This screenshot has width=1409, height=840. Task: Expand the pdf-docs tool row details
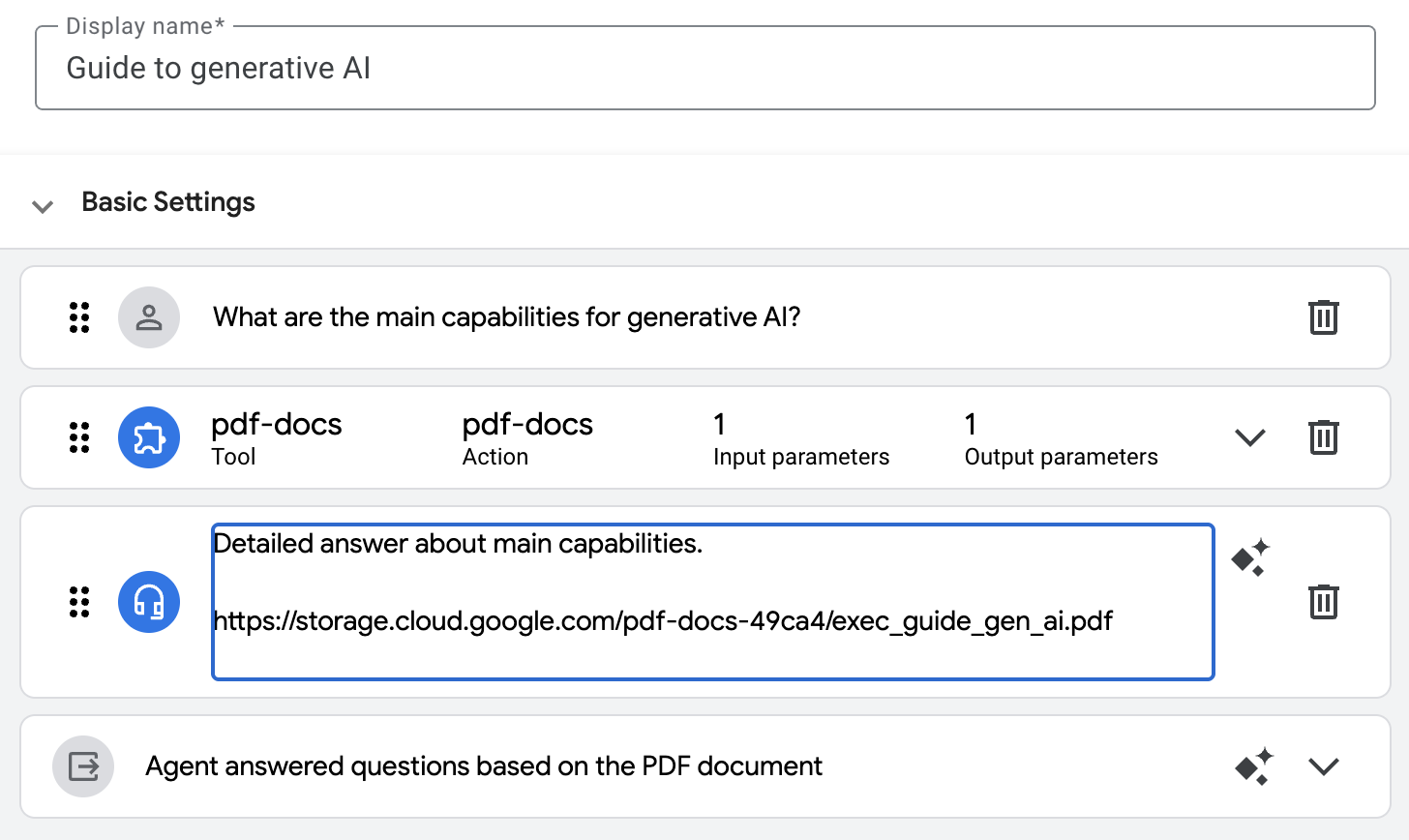pyautogui.click(x=1250, y=437)
